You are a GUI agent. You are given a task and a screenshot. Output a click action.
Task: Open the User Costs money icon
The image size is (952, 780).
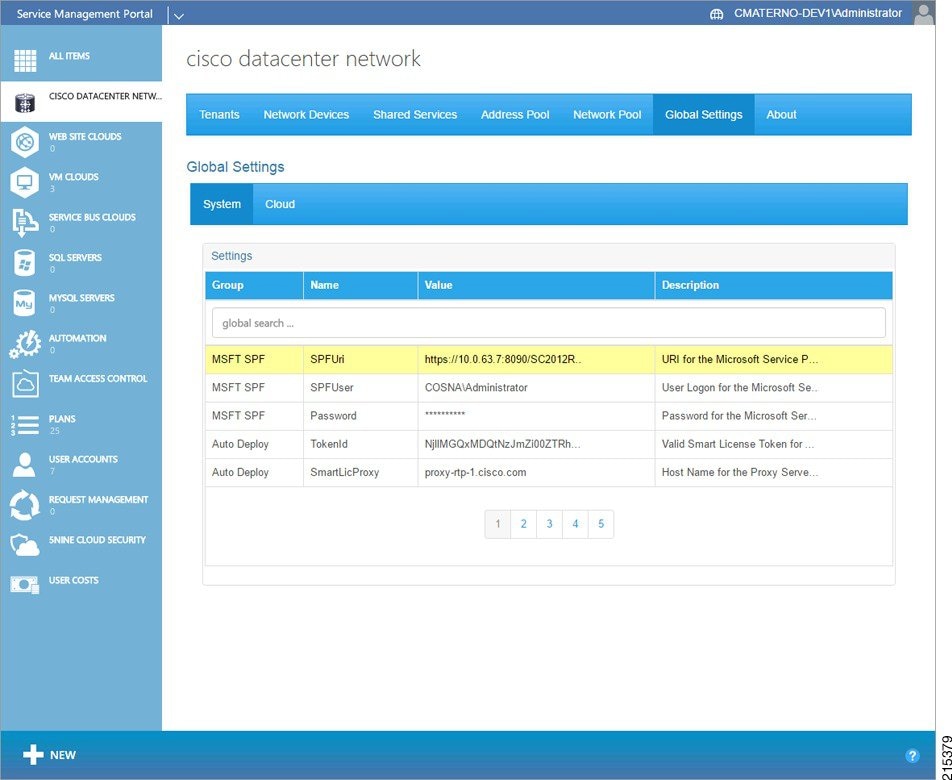(25, 585)
